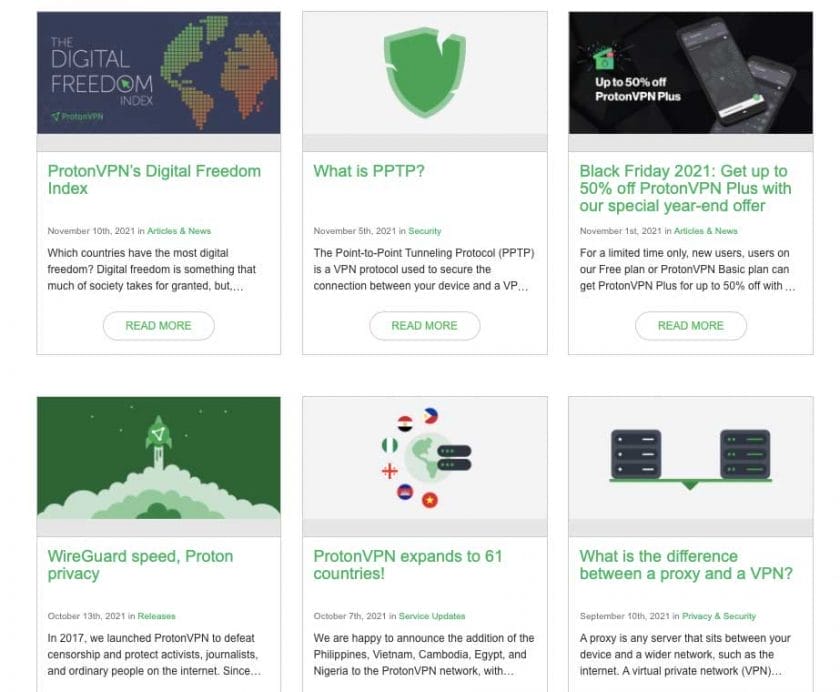This screenshot has width=840, height=692.
Task: Open the Black Friday 2021 article title
Action: pyautogui.click(x=685, y=188)
